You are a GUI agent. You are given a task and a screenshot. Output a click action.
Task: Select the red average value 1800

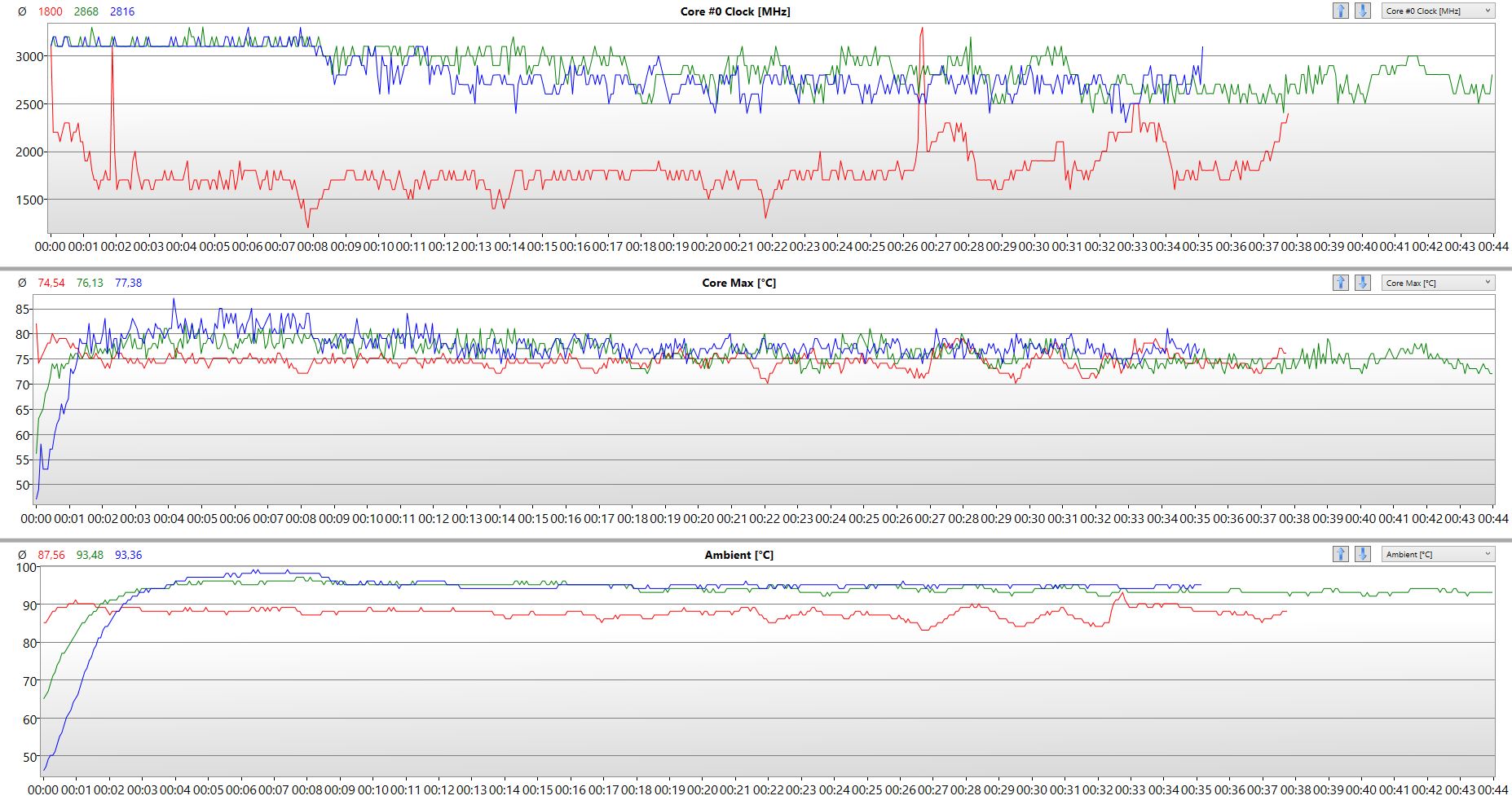(x=50, y=11)
